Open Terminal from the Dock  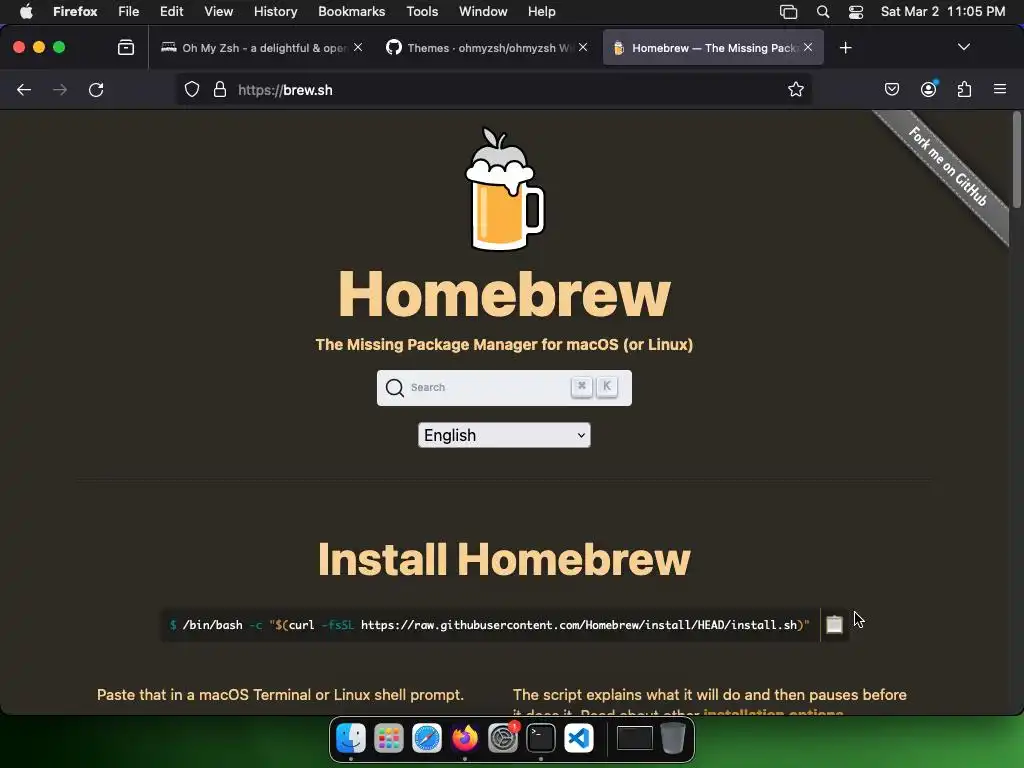pyautogui.click(x=541, y=738)
